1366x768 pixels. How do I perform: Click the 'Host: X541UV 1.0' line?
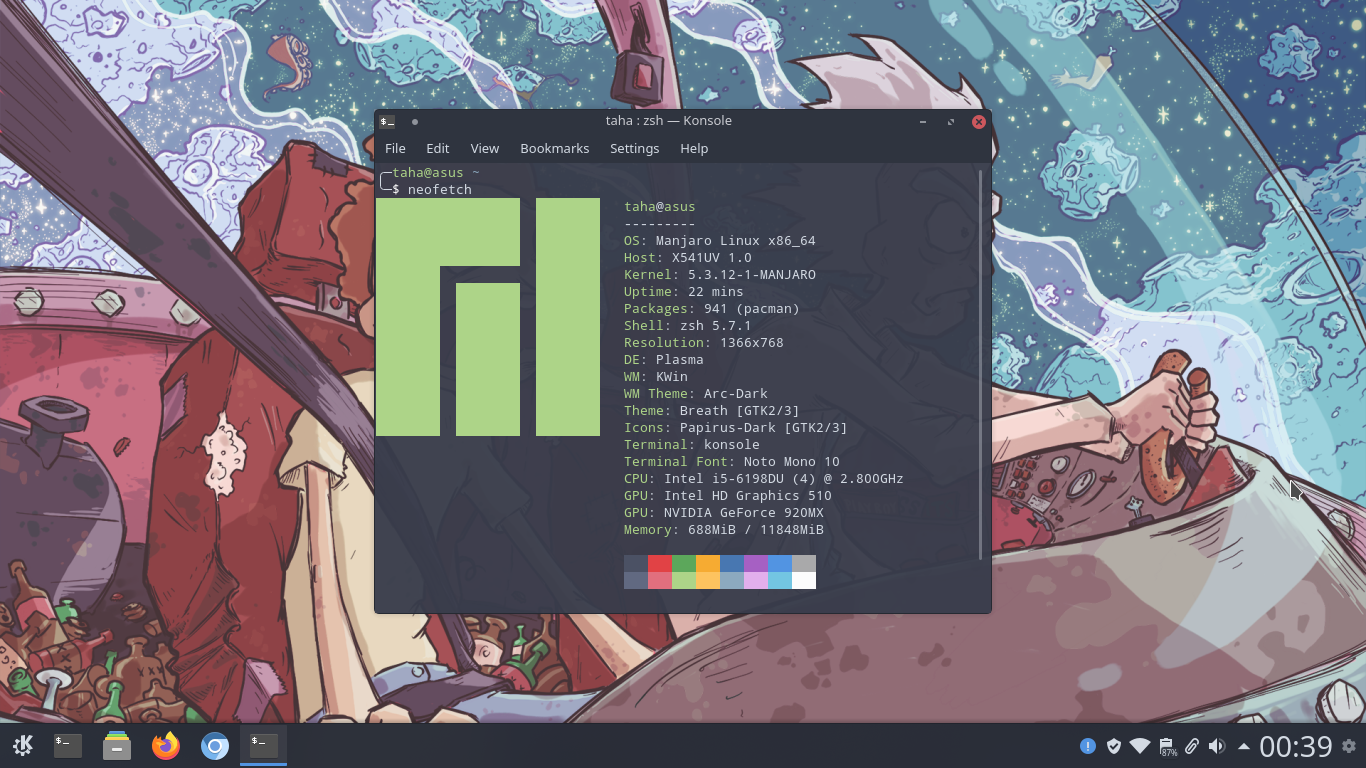688,258
